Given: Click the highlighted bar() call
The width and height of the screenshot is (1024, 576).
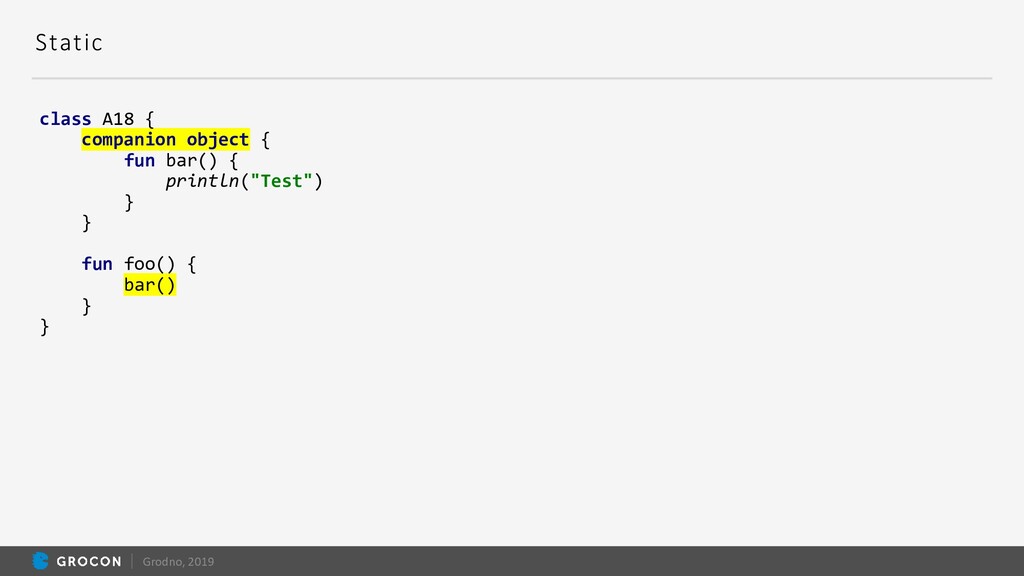Looking at the screenshot, I should [x=150, y=285].
